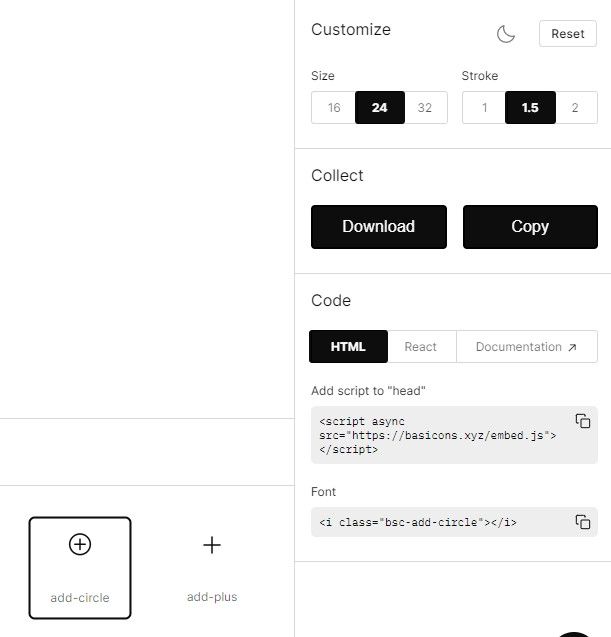
Task: Click the Download button
Action: point(379,227)
